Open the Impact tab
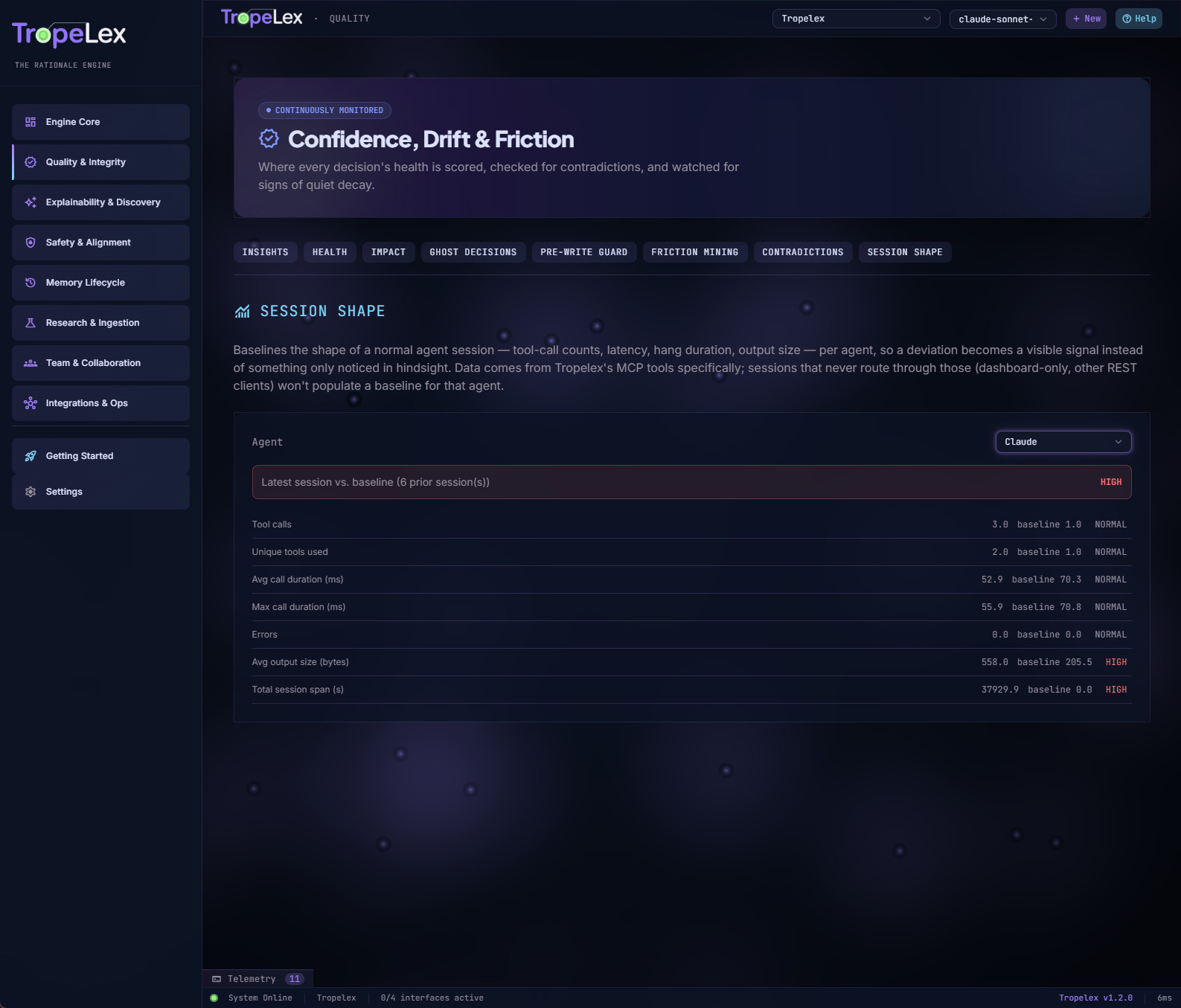1181x1008 pixels. click(x=388, y=252)
